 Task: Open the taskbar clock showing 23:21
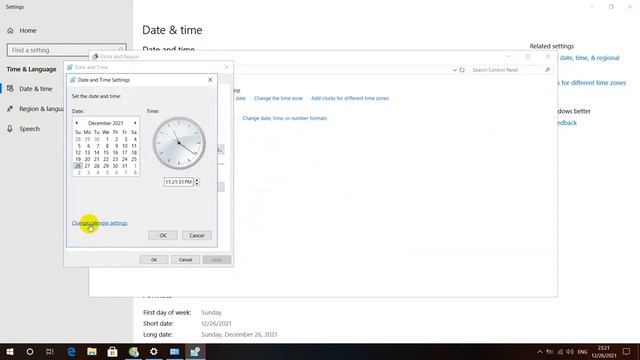tap(604, 351)
